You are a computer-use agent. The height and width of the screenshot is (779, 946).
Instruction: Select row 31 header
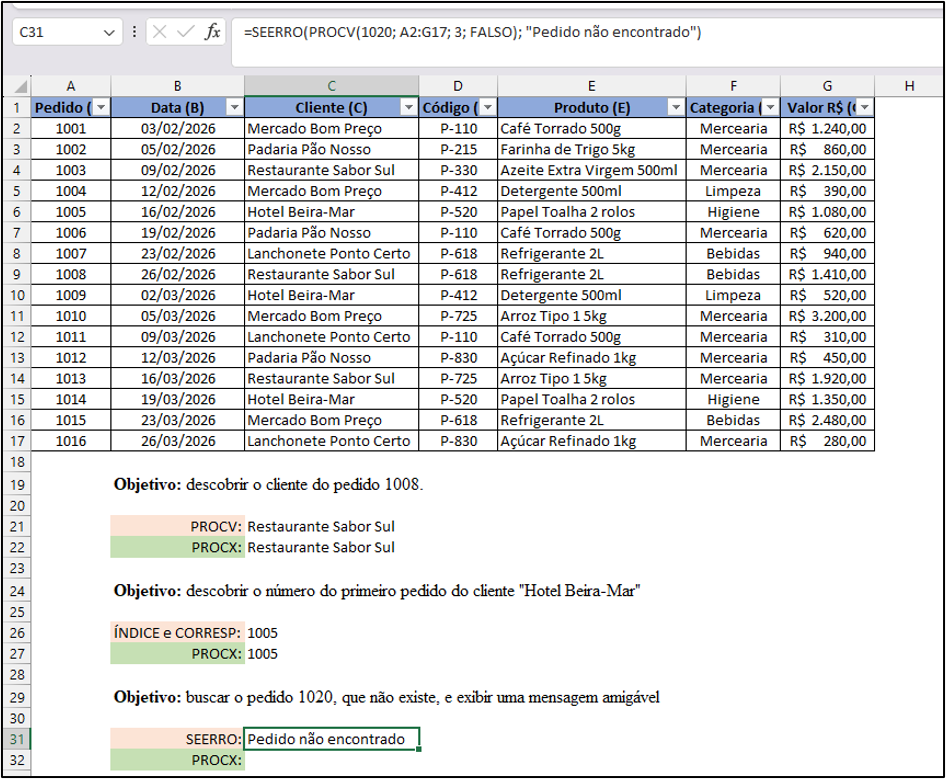(17, 739)
